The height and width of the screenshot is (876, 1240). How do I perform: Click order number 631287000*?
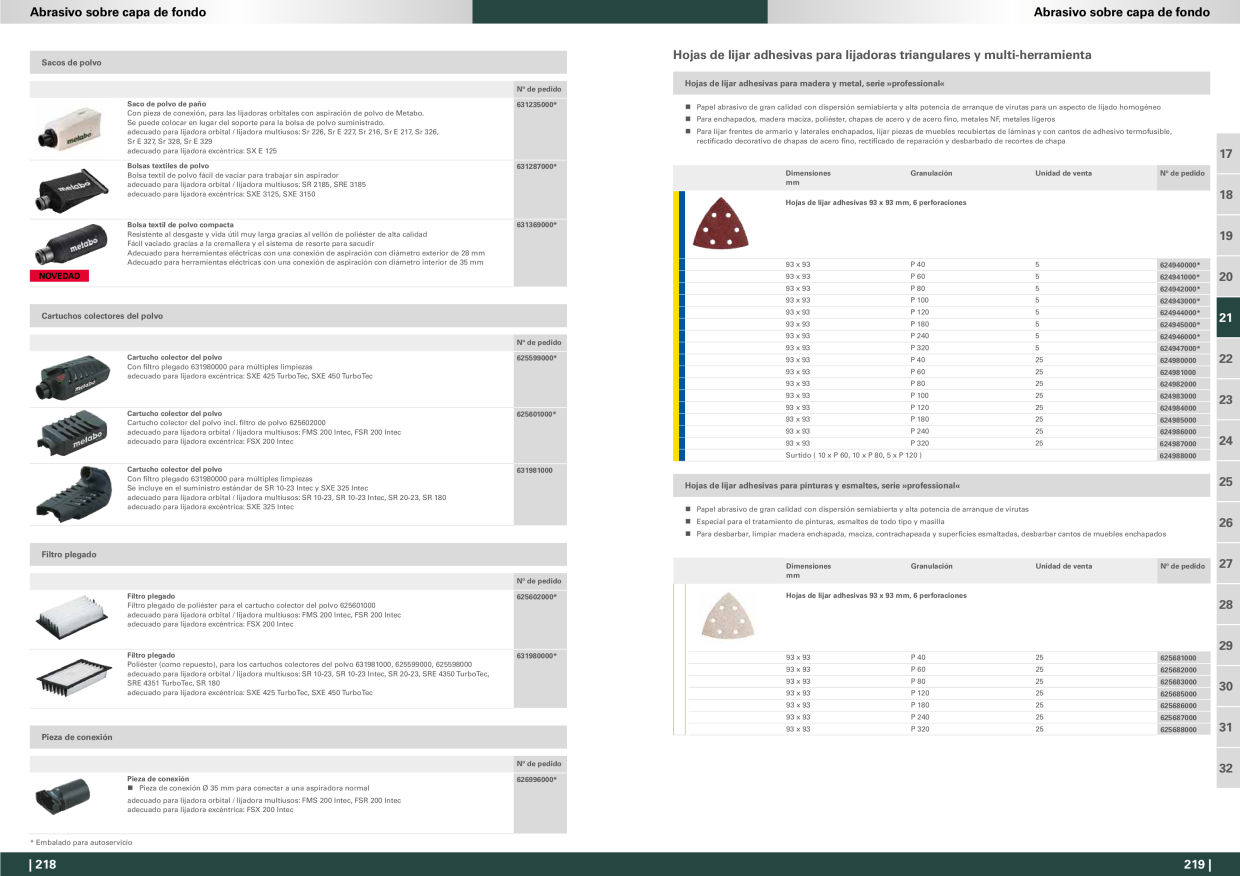(536, 166)
